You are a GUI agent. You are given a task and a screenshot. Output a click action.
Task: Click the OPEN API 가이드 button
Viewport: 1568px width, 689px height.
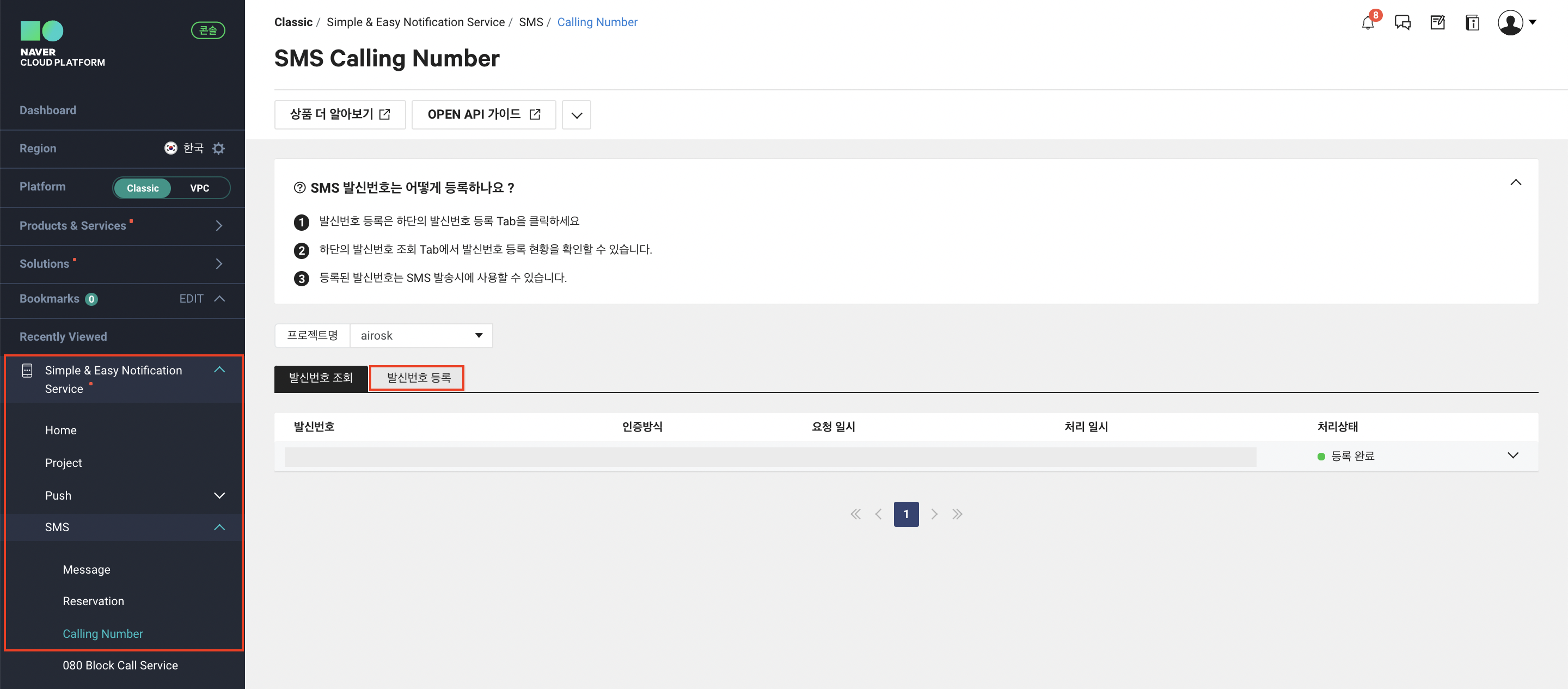(483, 114)
